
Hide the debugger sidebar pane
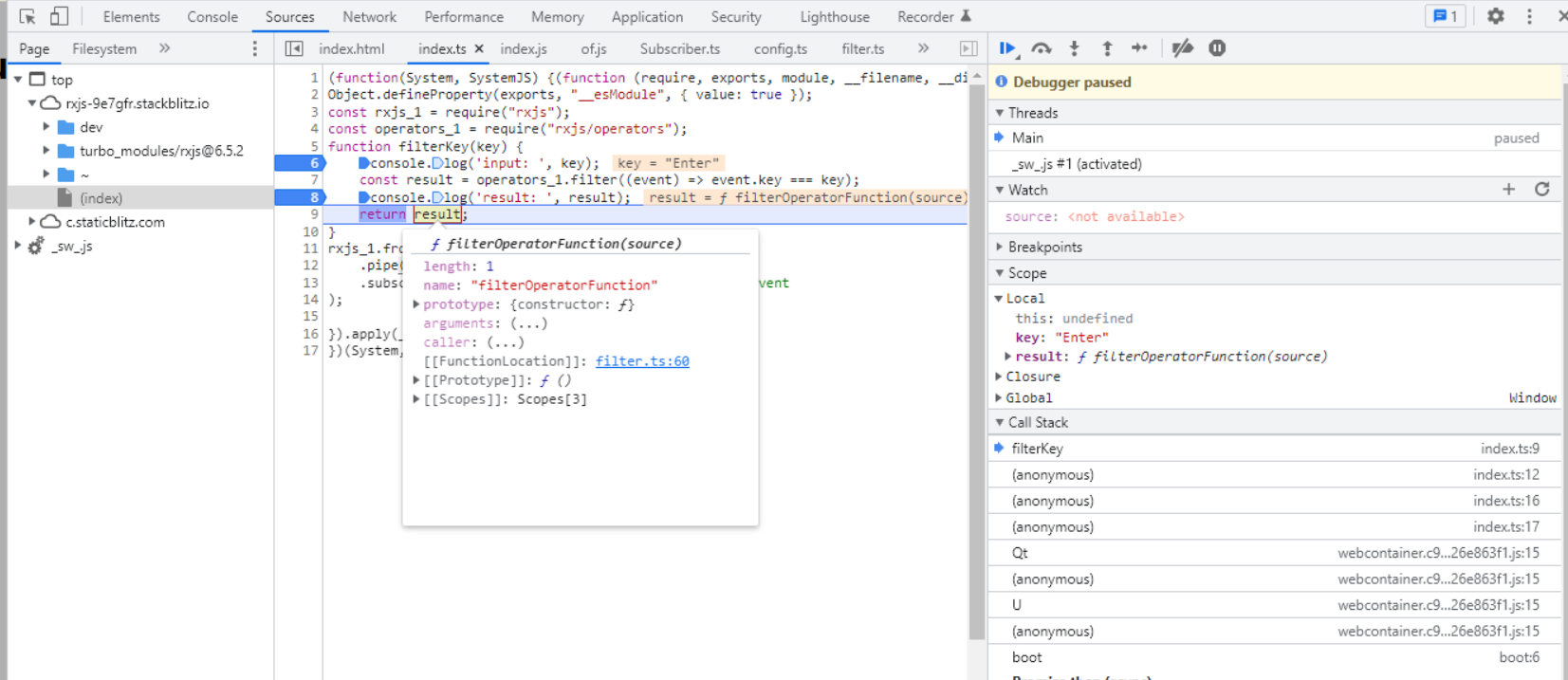(x=968, y=48)
